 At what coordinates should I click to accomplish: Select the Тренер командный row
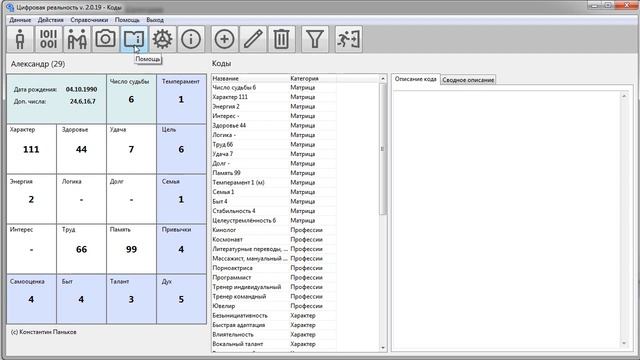pos(273,296)
